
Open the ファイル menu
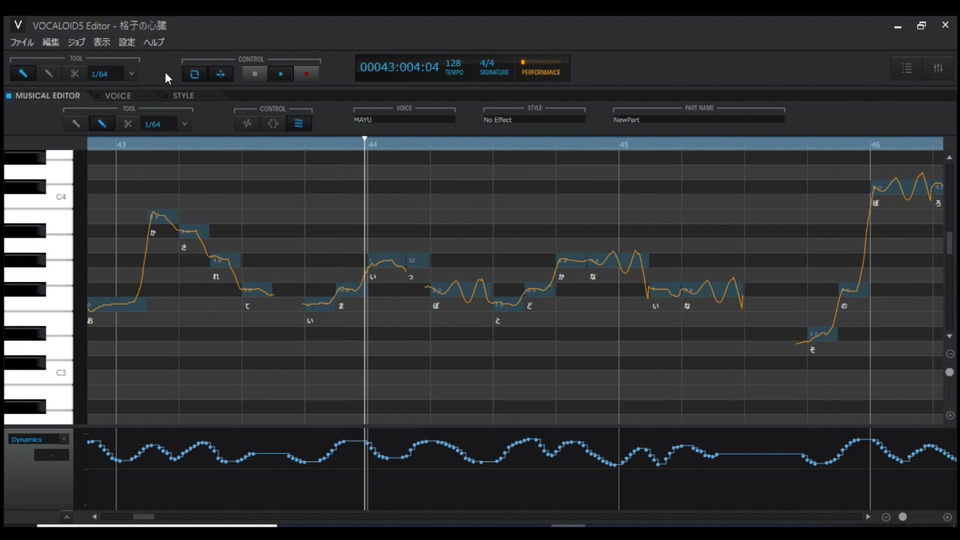pyautogui.click(x=22, y=42)
